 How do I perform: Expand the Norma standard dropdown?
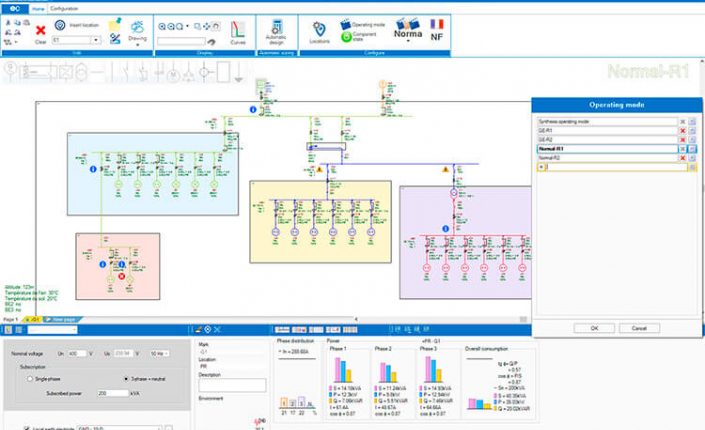click(408, 41)
